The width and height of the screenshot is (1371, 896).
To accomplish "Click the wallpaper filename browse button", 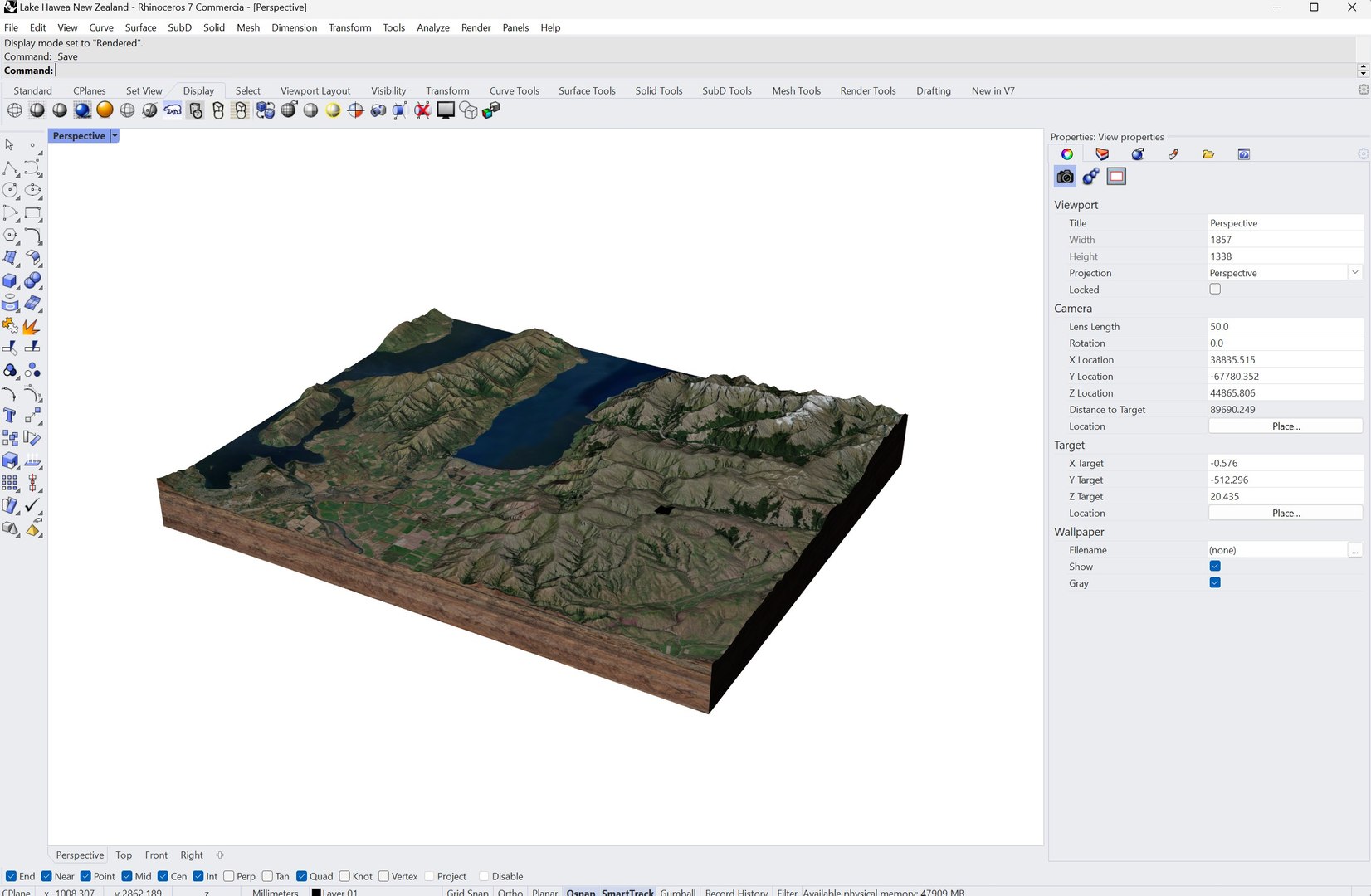I will tap(1354, 550).
